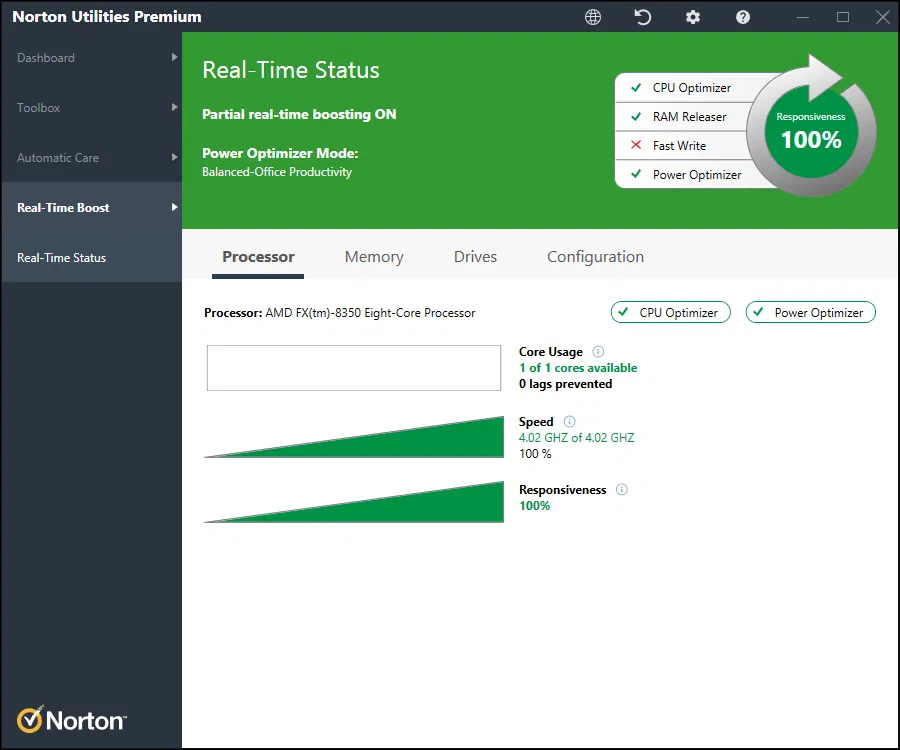Image resolution: width=900 pixels, height=750 pixels.
Task: Click the Responsiveness 100% circular gauge
Action: [x=811, y=131]
